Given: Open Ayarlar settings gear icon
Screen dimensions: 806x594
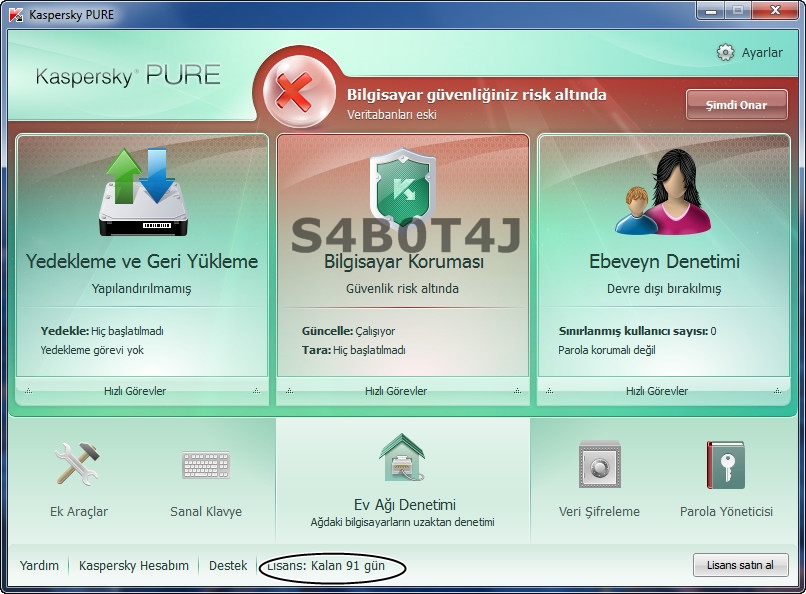Looking at the screenshot, I should click(x=725, y=52).
